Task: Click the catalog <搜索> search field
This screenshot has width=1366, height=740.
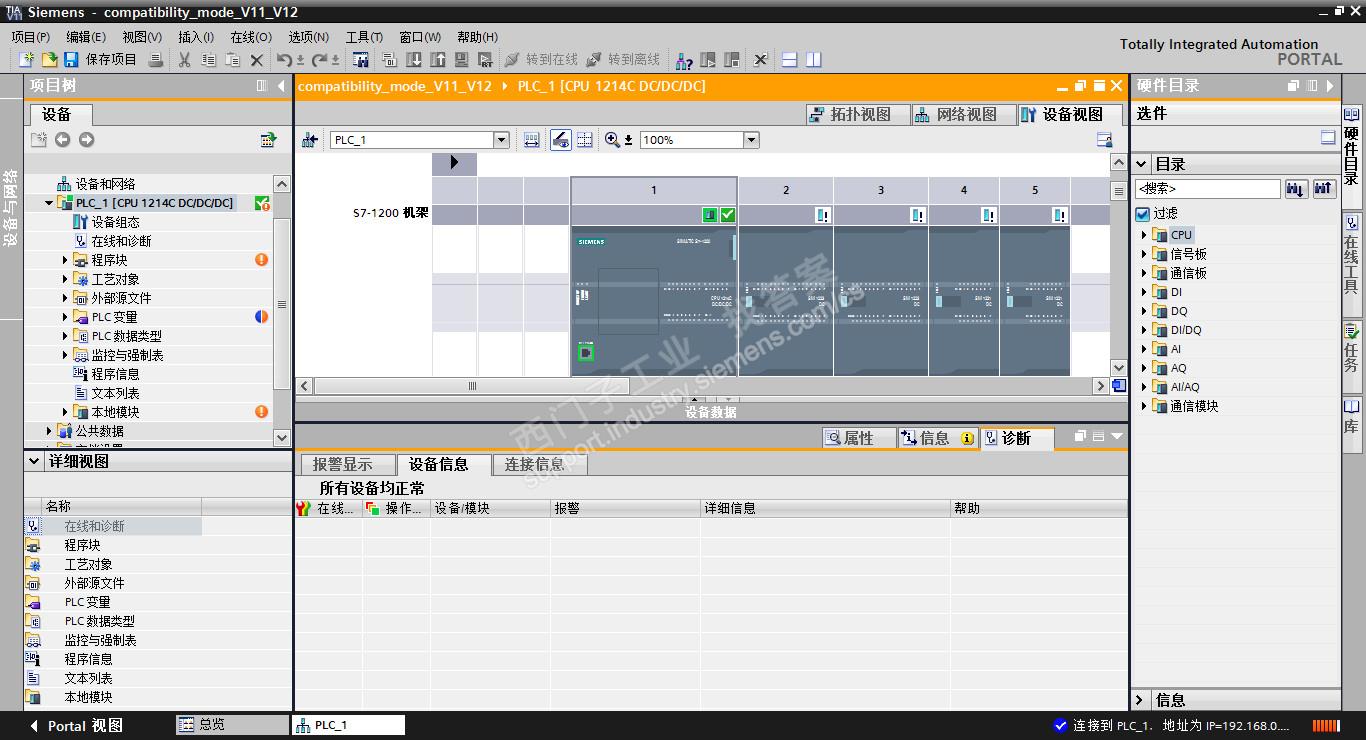Action: tap(1207, 188)
